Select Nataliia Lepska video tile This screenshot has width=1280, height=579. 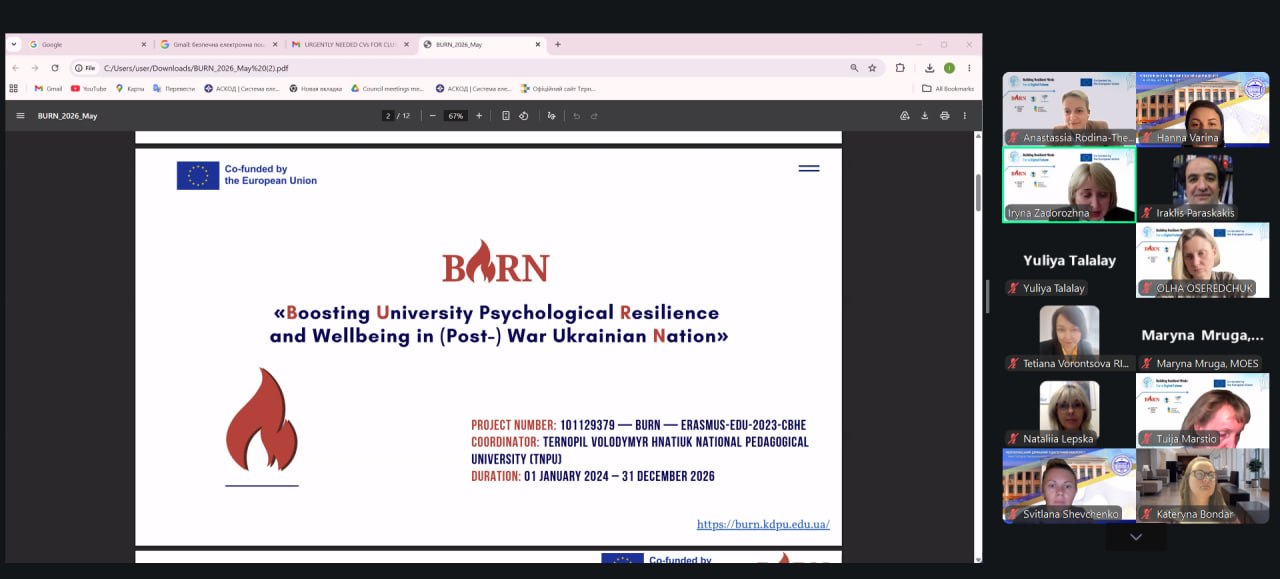click(1069, 410)
